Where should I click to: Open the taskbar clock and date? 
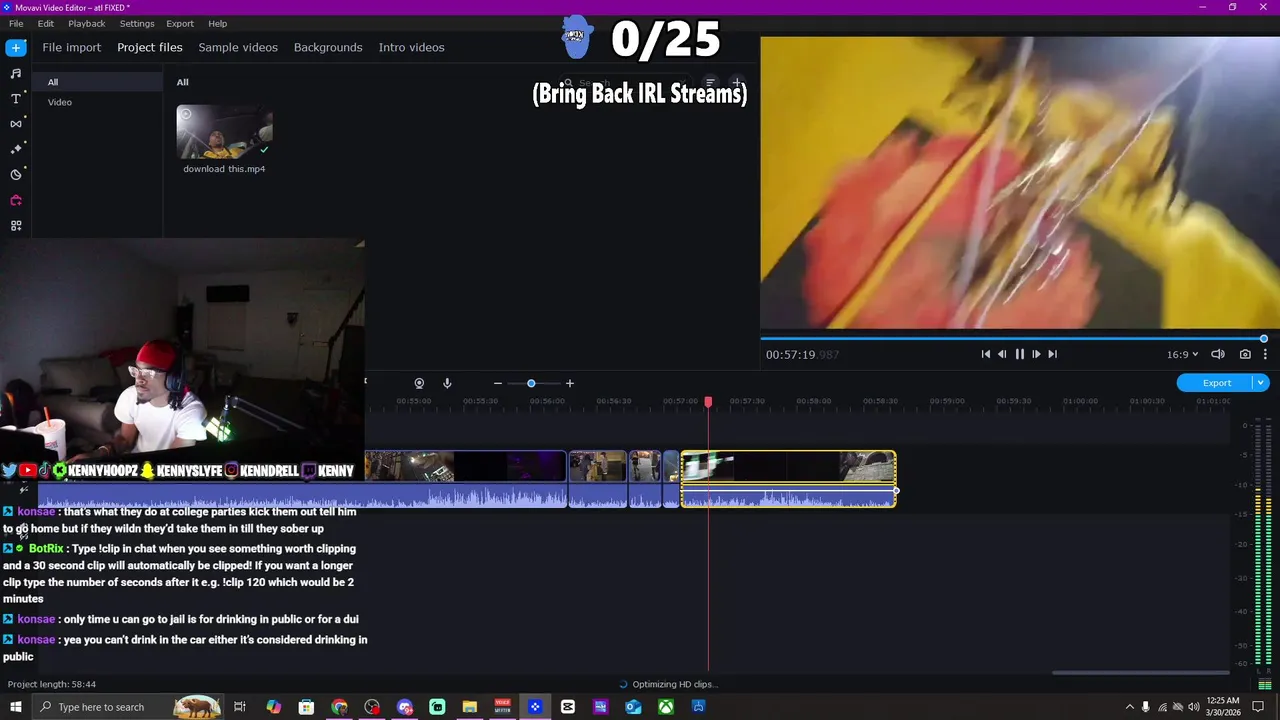[1223, 707]
